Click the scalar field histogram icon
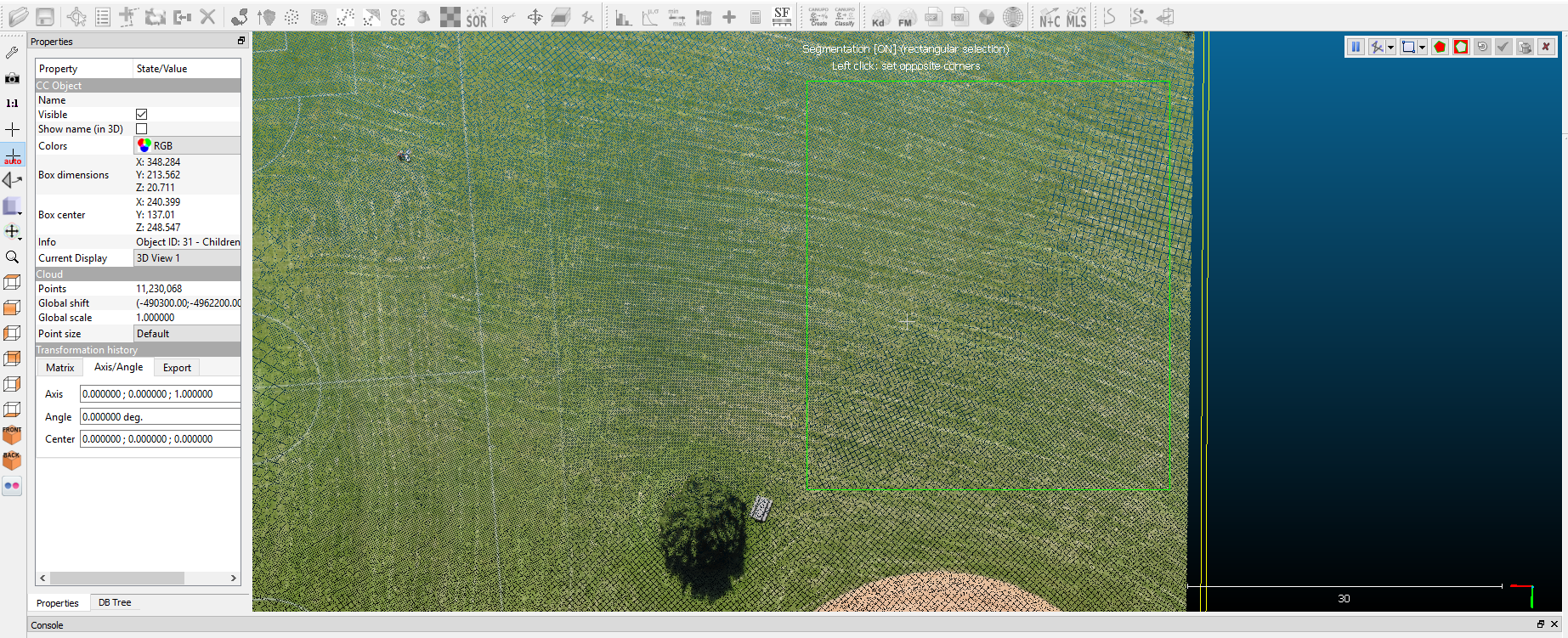The height and width of the screenshot is (638, 1568). 624,16
